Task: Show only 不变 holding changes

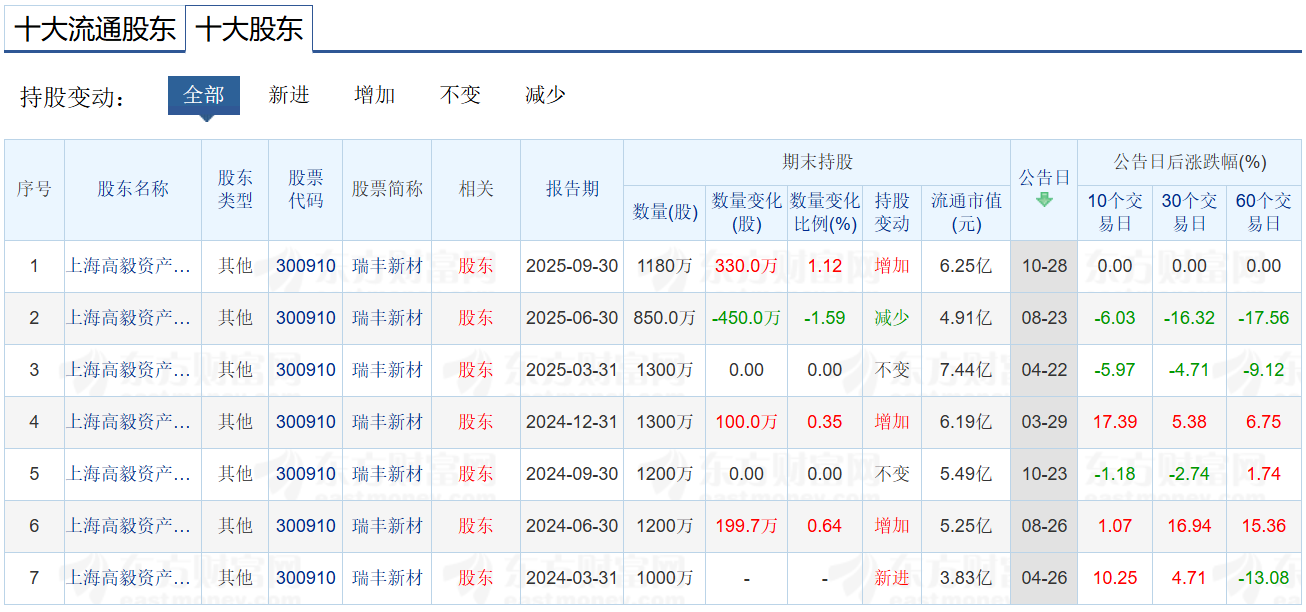Action: [460, 95]
